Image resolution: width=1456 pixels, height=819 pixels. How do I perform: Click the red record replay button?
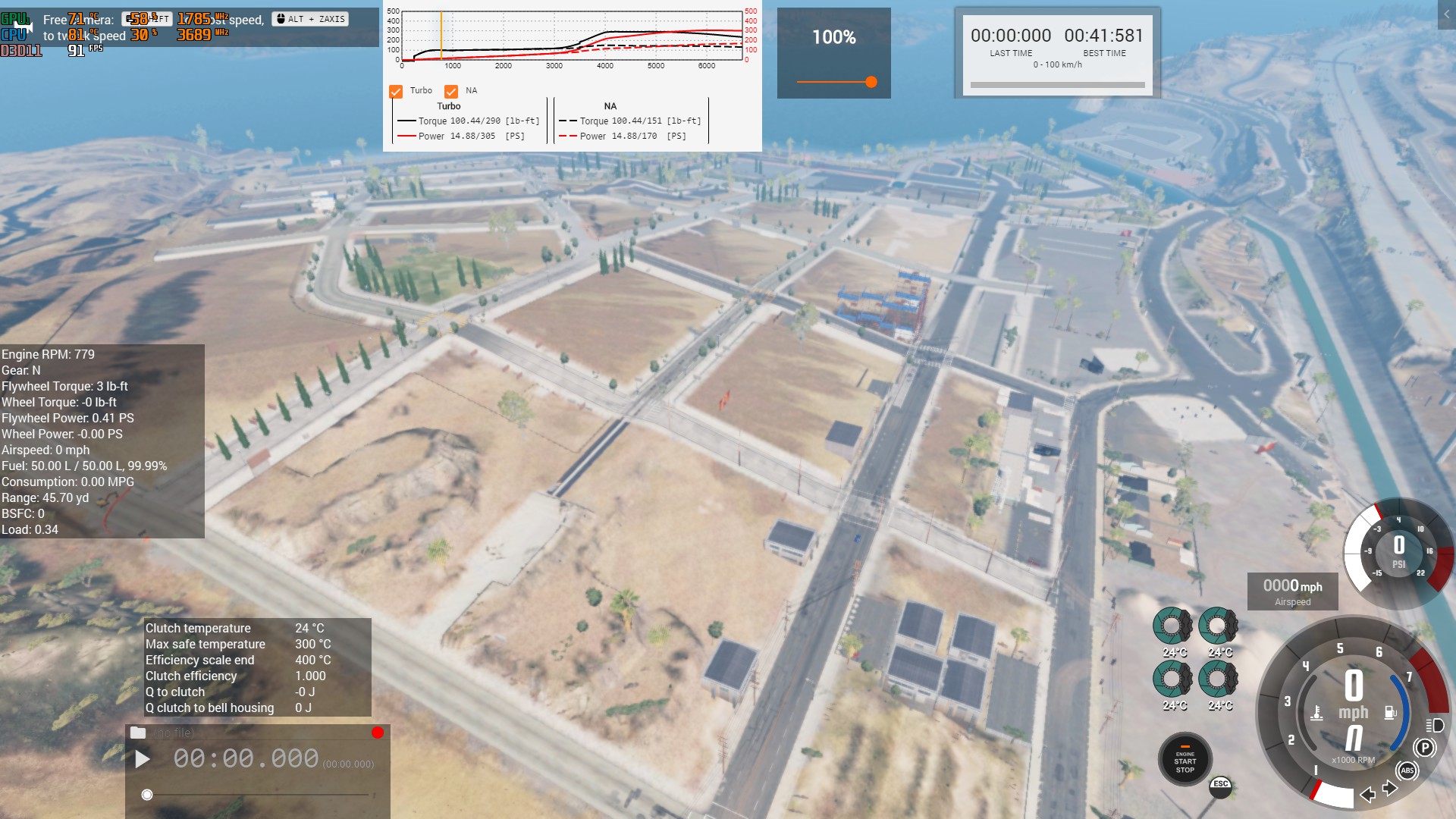(378, 733)
